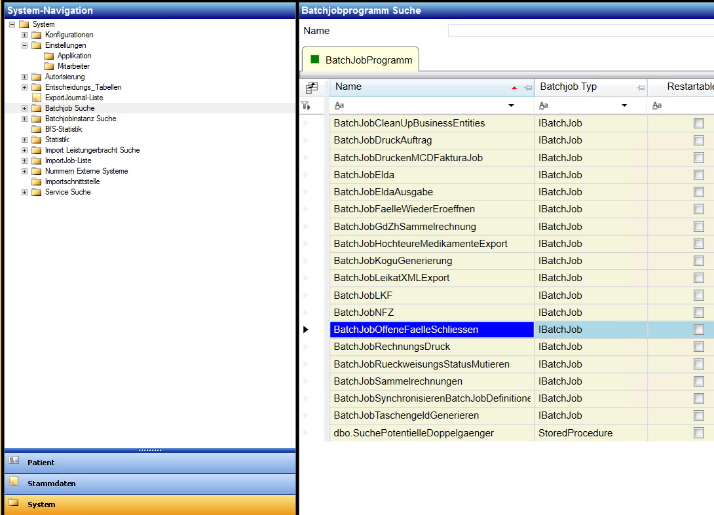This screenshot has width=714, height=515.
Task: Toggle Restartable checkbox for BatchJobNFZ row
Action: pos(698,313)
